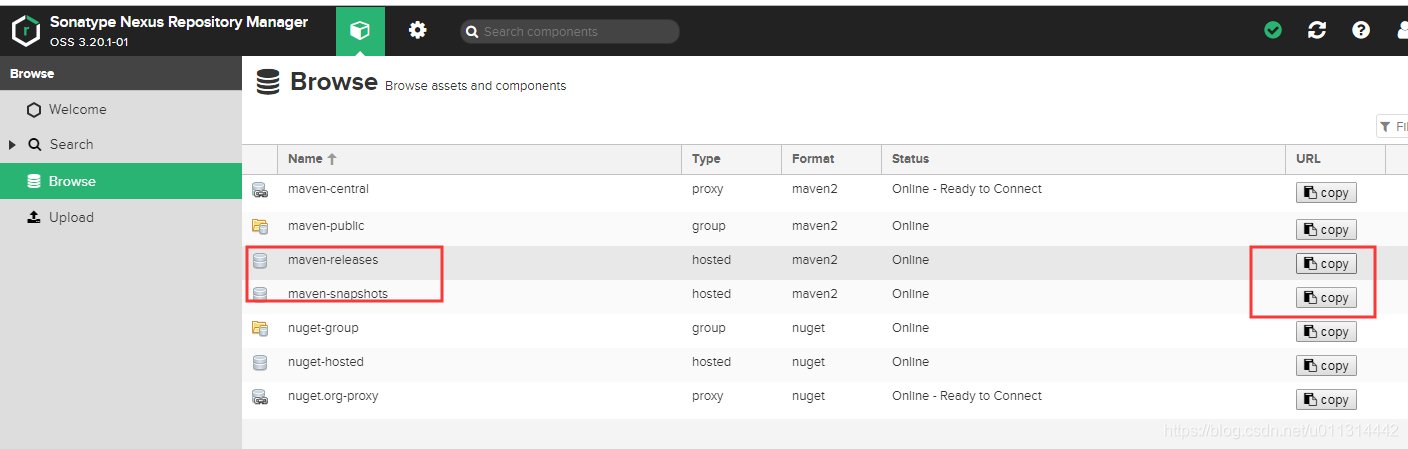Click the nuget-group folder icon
The height and width of the screenshot is (449, 1408).
point(260,328)
